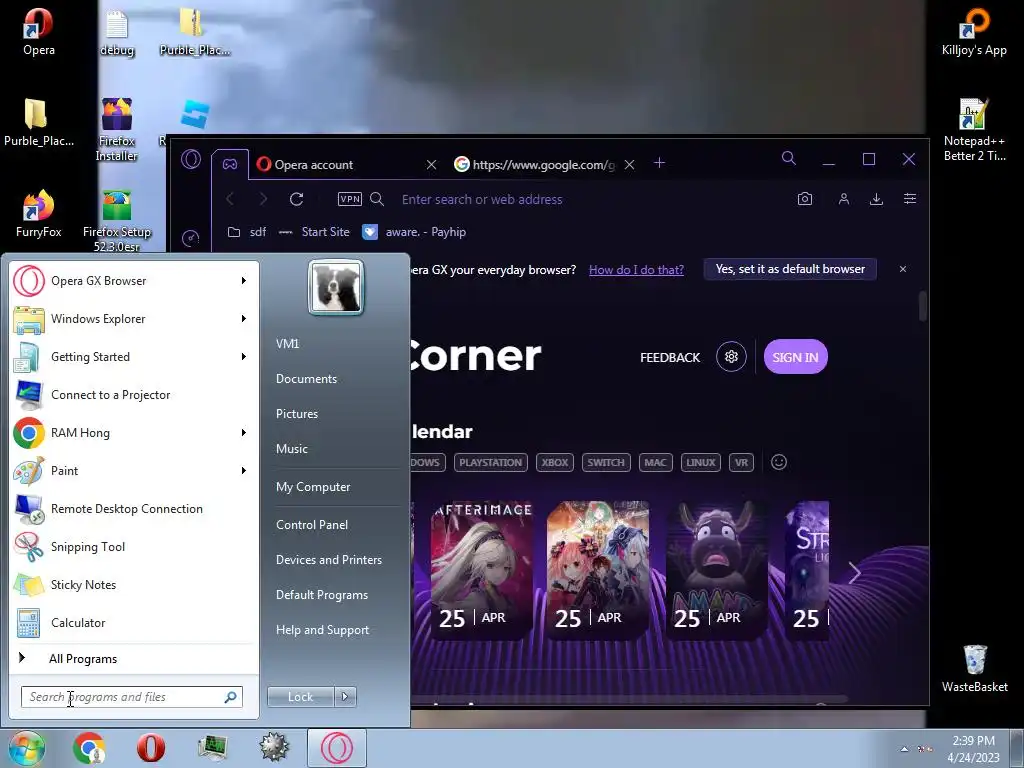
Task: Click the search tabs magnifier icon
Action: point(789,158)
